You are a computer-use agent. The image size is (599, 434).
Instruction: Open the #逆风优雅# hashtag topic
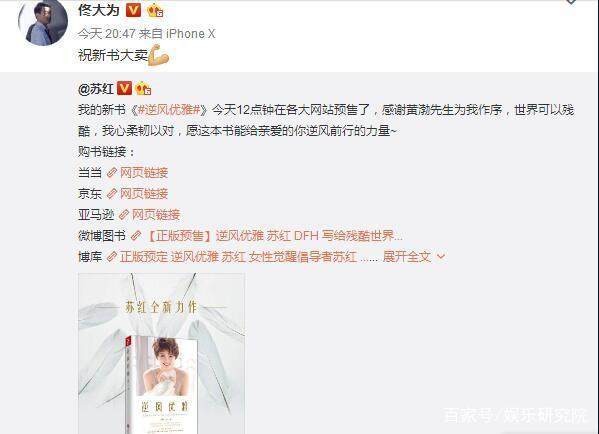coord(169,110)
